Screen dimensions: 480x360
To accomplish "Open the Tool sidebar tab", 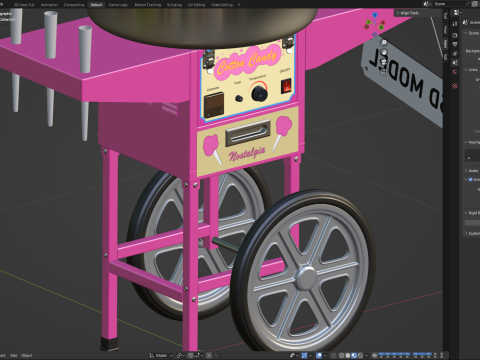I will (445, 16).
